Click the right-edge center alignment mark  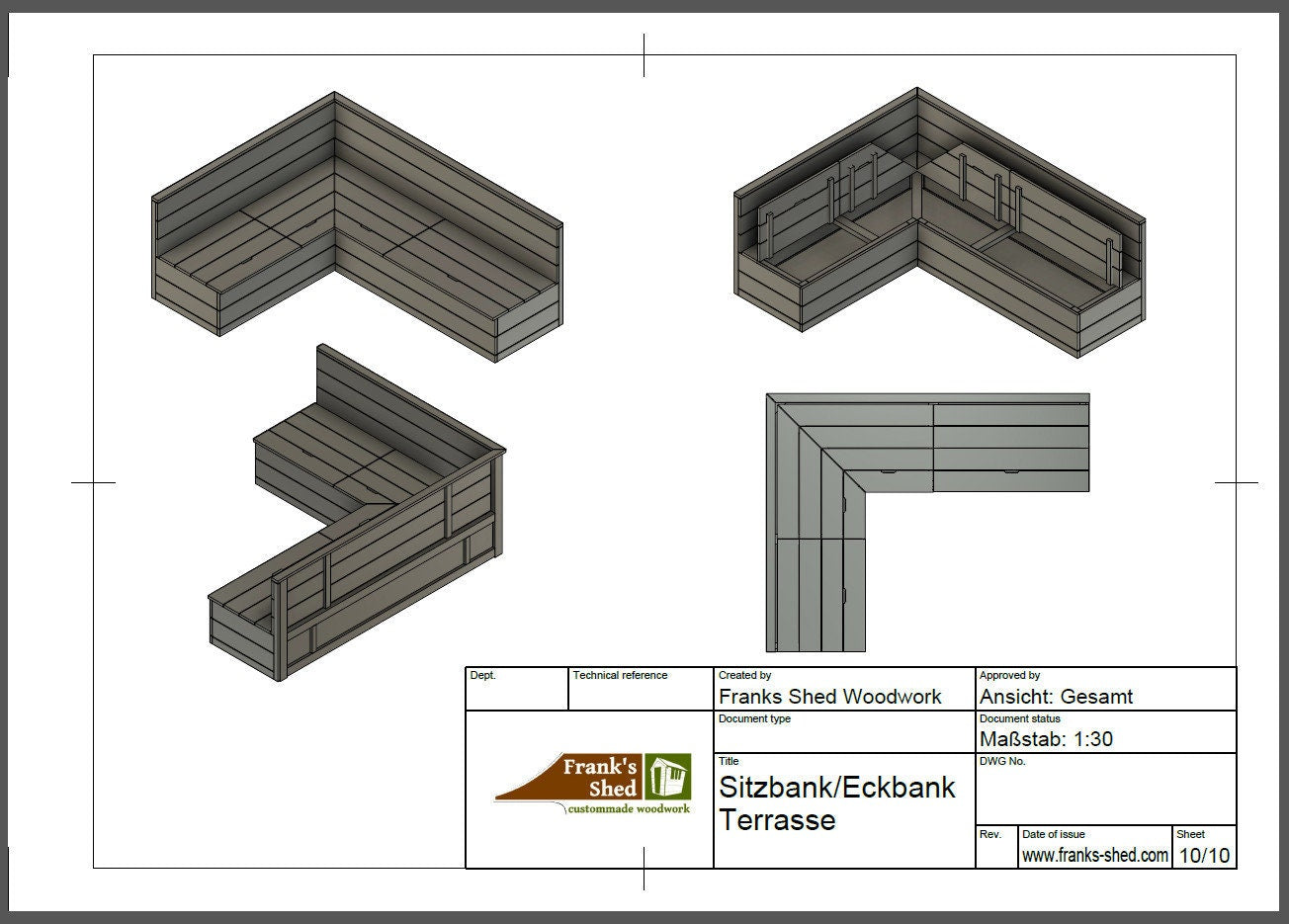tap(1236, 483)
